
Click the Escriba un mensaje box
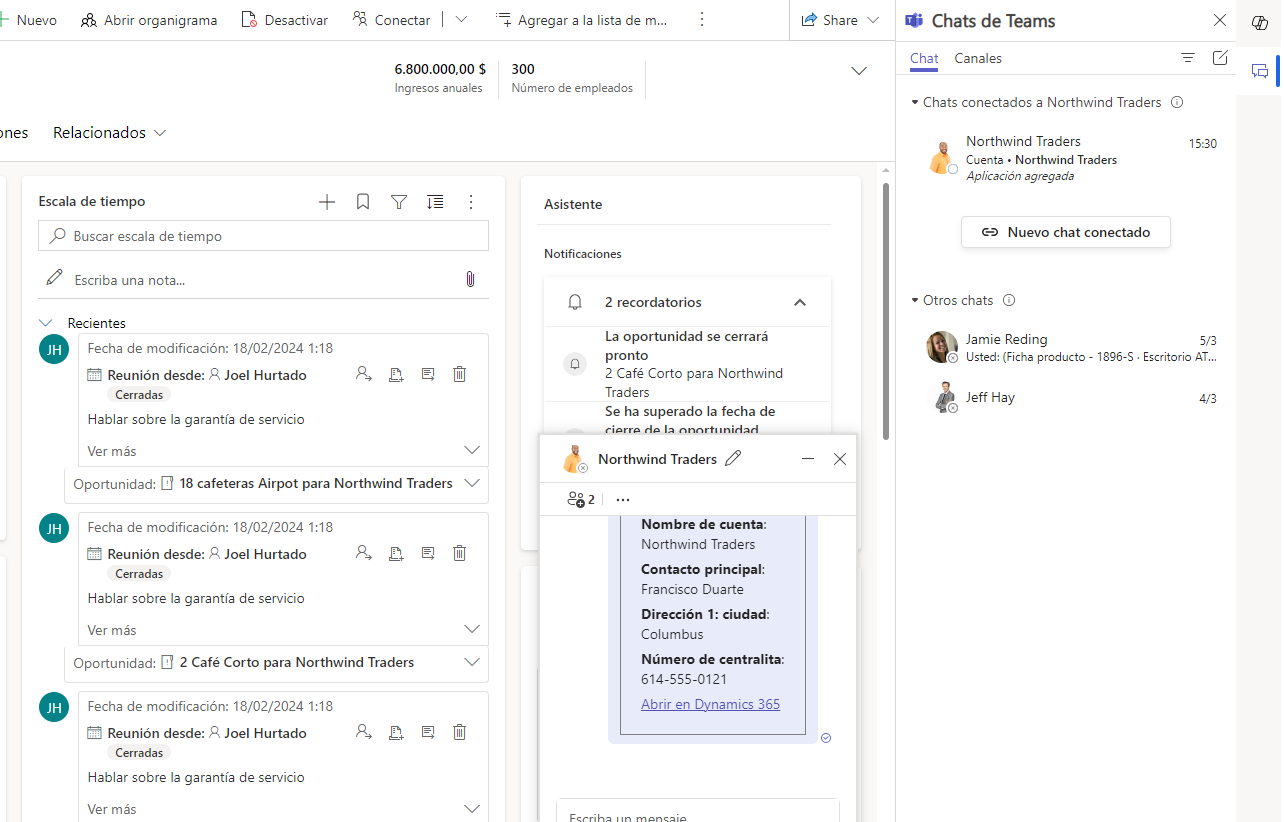(697, 812)
